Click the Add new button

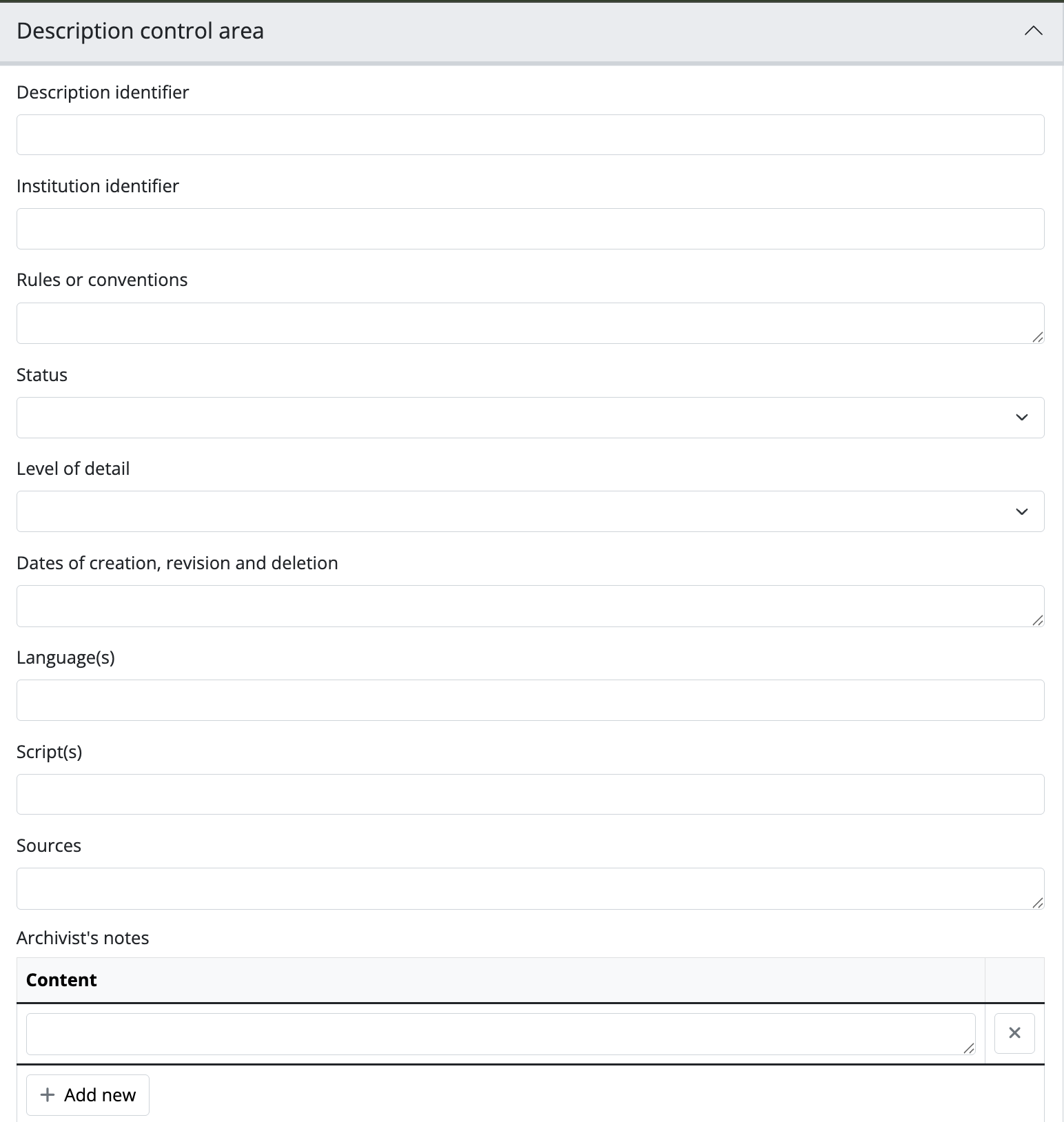click(x=88, y=1094)
